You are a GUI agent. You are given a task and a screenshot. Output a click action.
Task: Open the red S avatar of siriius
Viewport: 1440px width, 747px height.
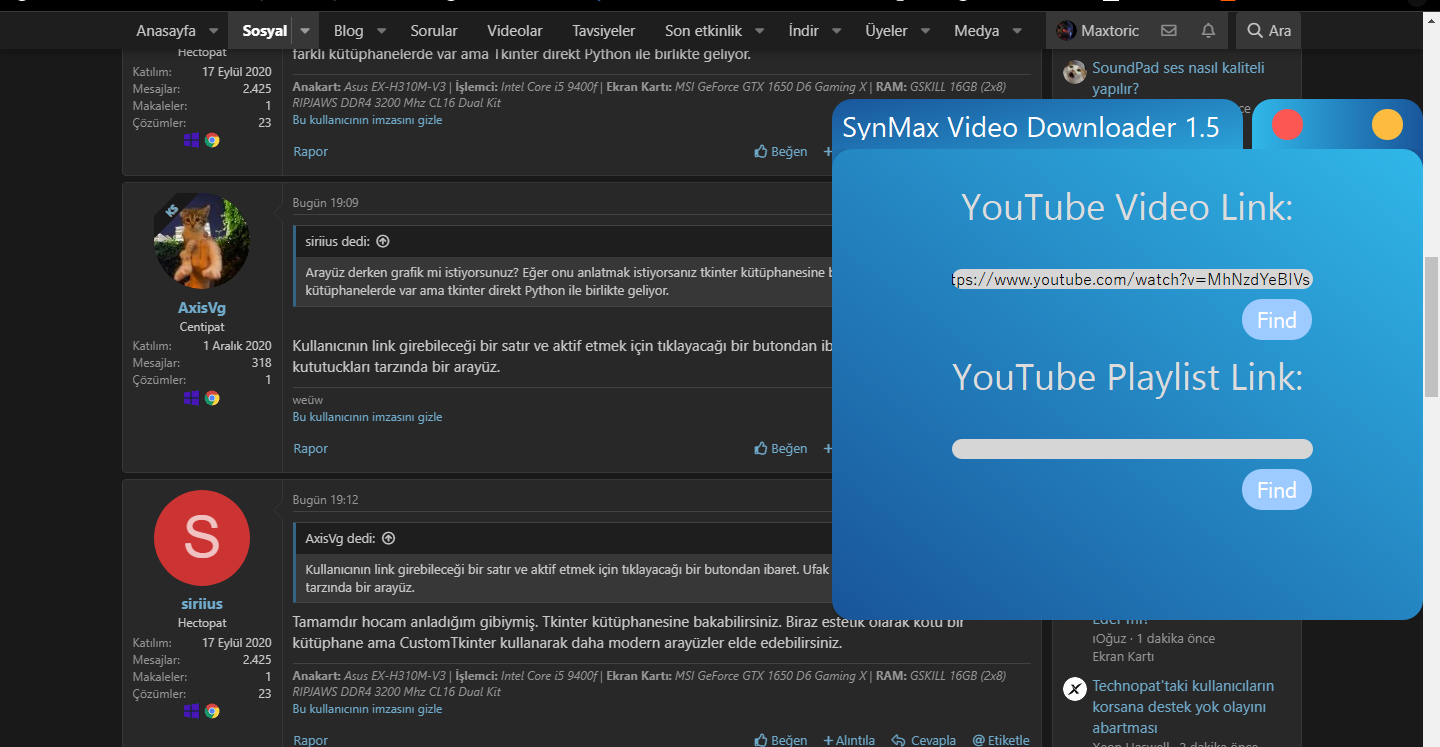point(202,538)
